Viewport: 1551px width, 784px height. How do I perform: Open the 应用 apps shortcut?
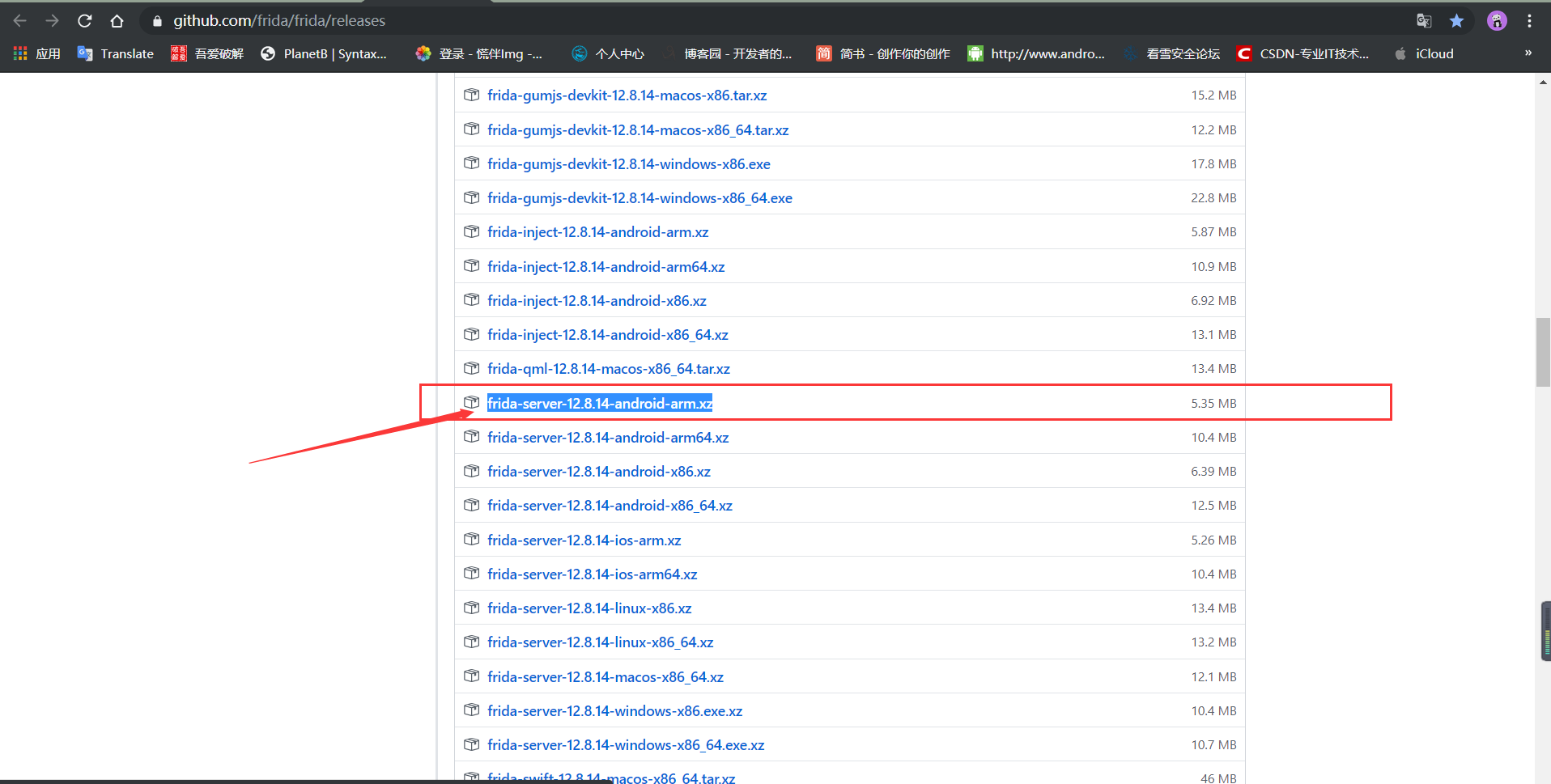(x=37, y=53)
